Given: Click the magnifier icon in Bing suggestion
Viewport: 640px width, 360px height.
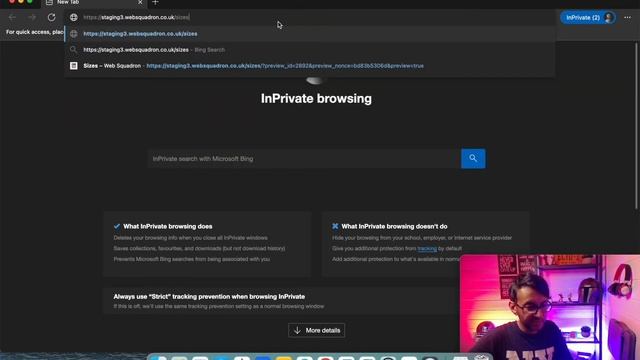Looking at the screenshot, I should coord(73,50).
